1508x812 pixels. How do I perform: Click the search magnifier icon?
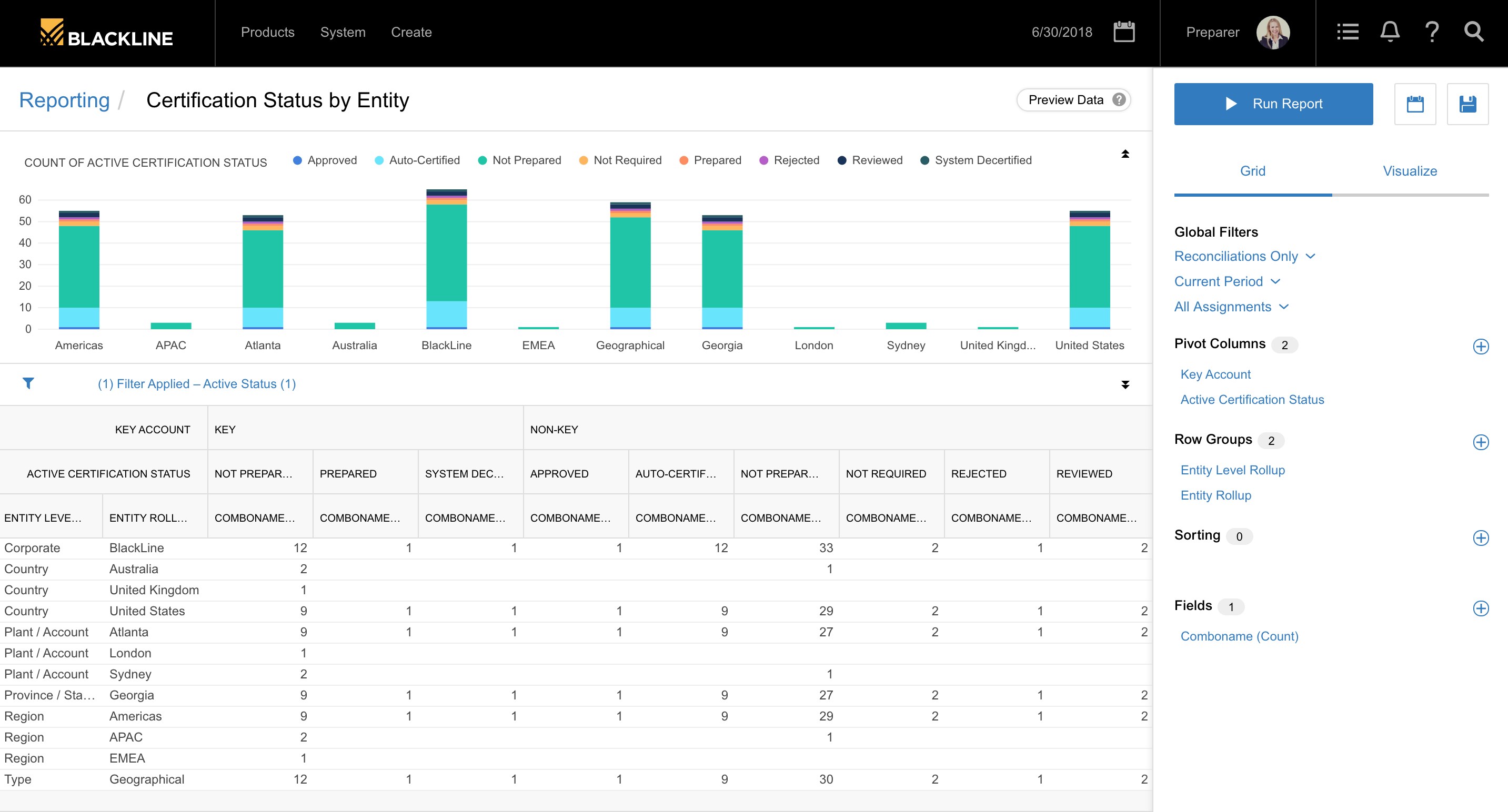1474,32
